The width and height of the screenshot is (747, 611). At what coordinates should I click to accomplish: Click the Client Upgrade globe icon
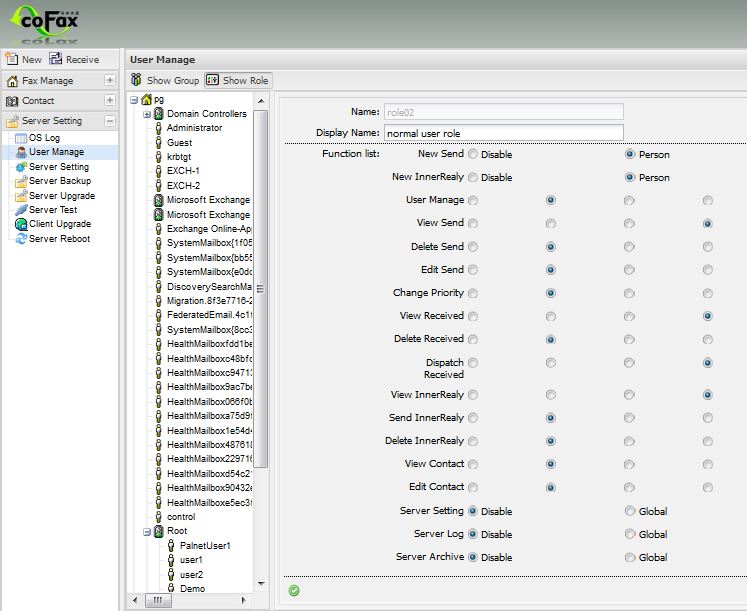coord(21,224)
